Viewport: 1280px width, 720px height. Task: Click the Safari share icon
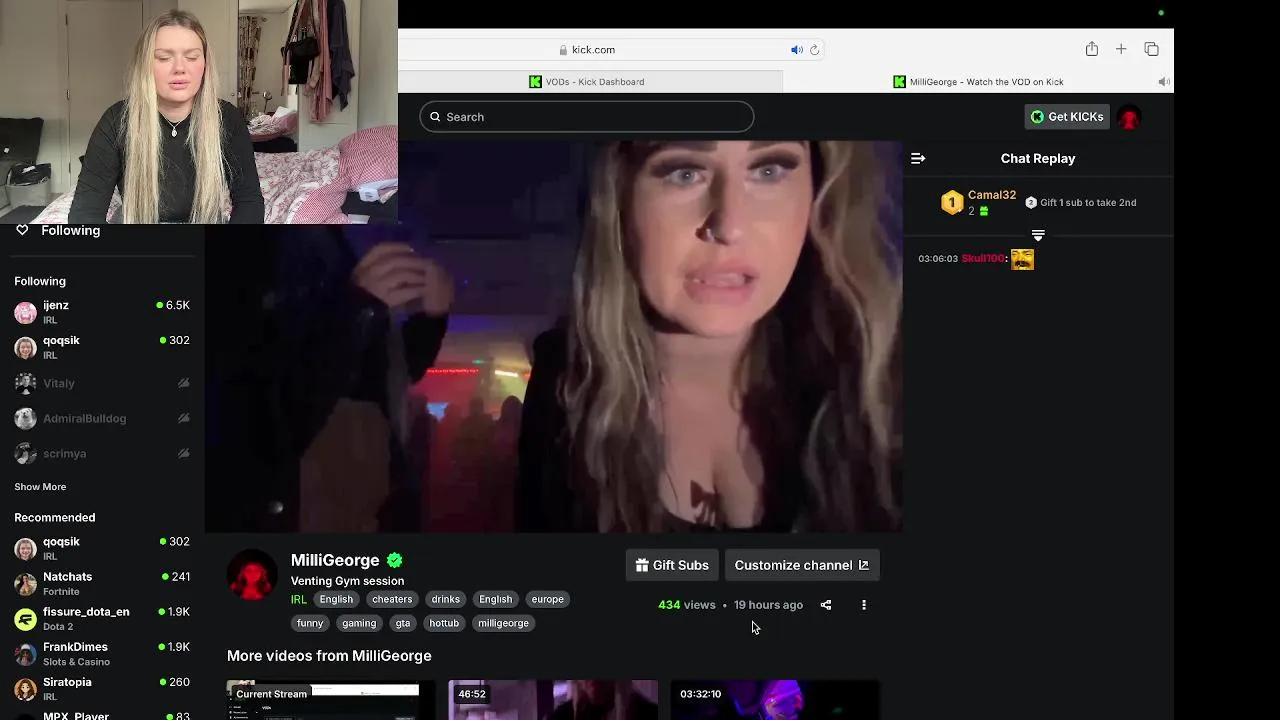tap(1092, 49)
